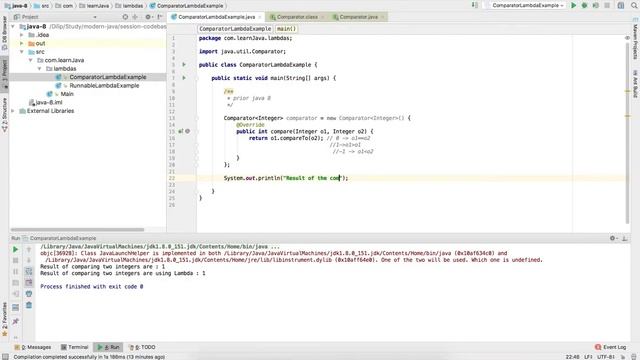Expand the .idea folder
The image size is (640, 360).
(x=22, y=35)
